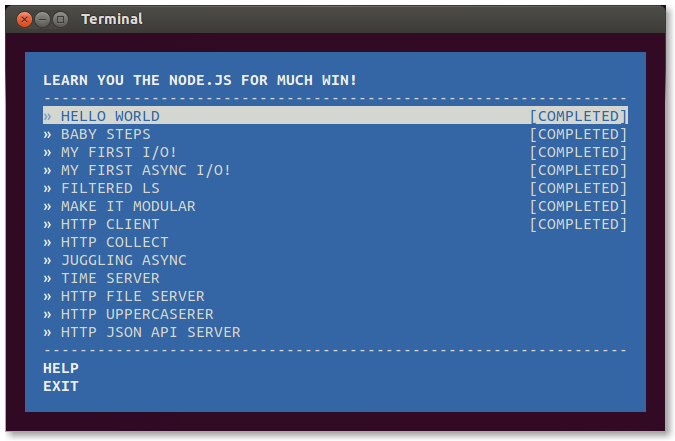Open MAKE IT MODULAR exercise
The image size is (675, 441).
tap(335, 206)
